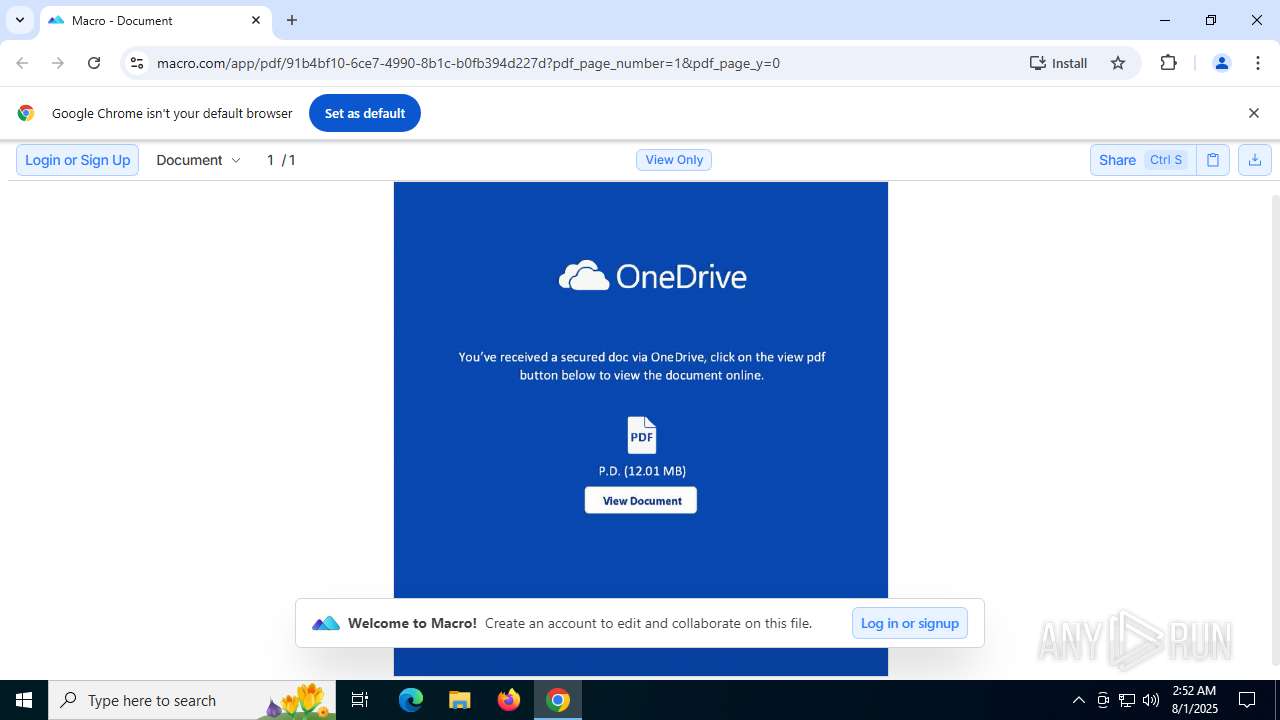
Task: Click Set as default button
Action: click(x=364, y=113)
